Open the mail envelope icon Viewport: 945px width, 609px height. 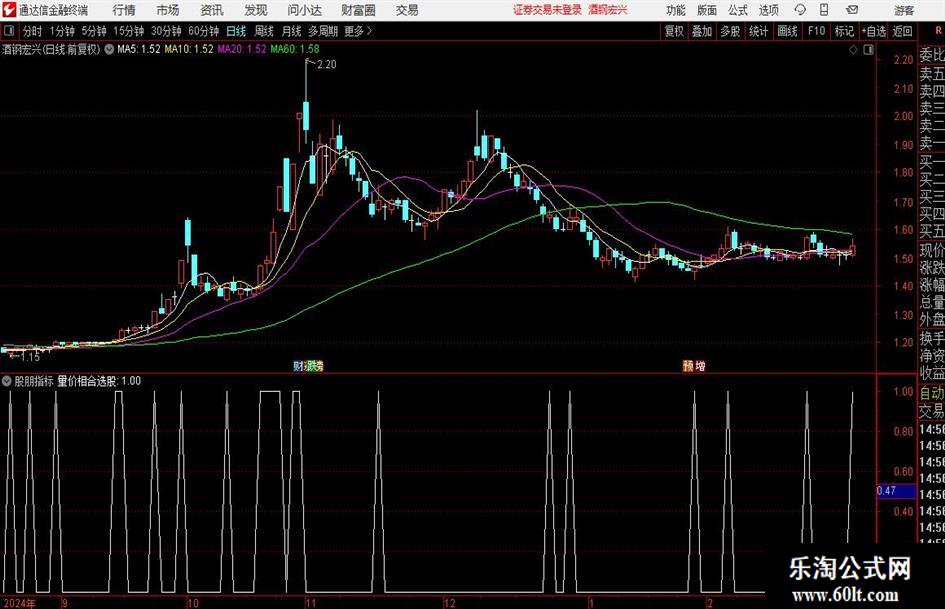pyautogui.click(x=852, y=10)
